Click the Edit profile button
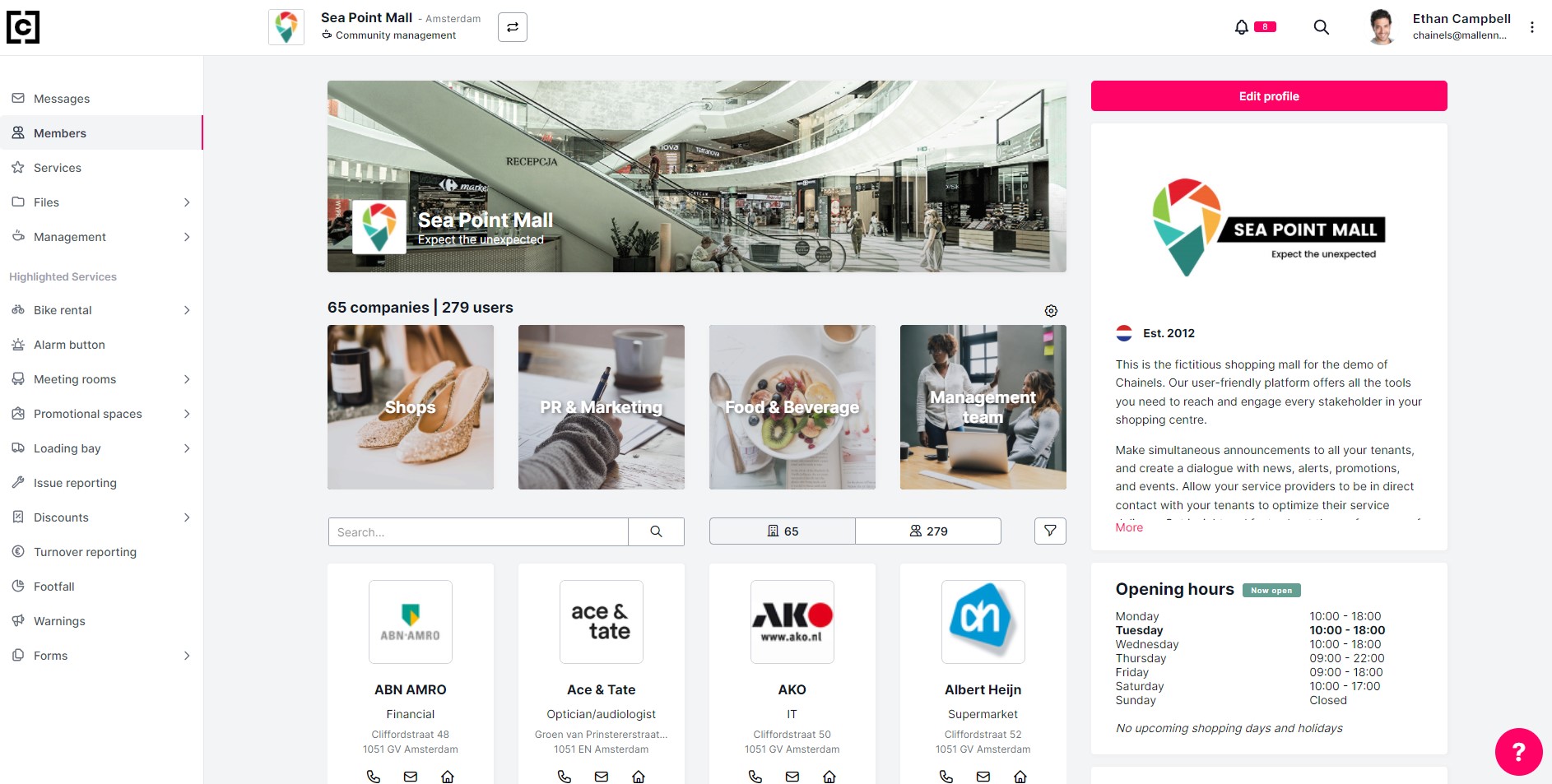The image size is (1552, 784). 1269,96
